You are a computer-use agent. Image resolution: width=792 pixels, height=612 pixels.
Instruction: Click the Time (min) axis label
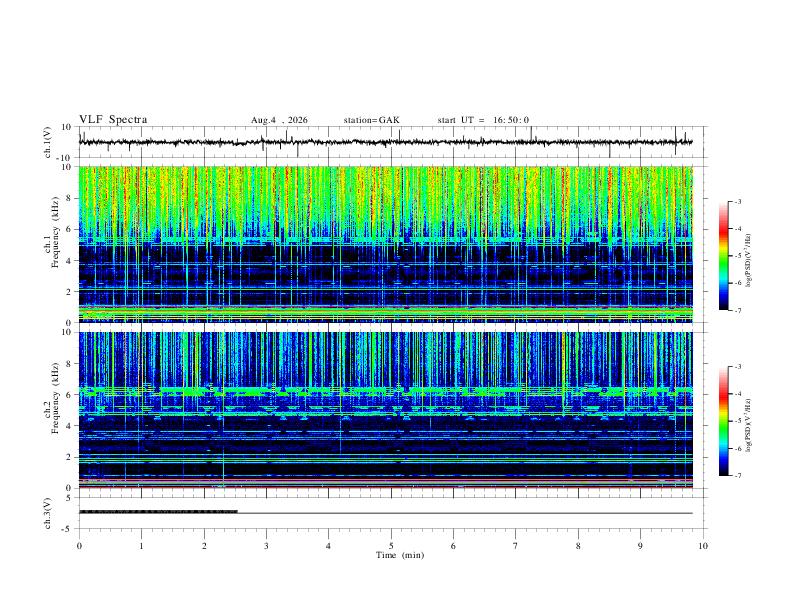(x=400, y=555)
